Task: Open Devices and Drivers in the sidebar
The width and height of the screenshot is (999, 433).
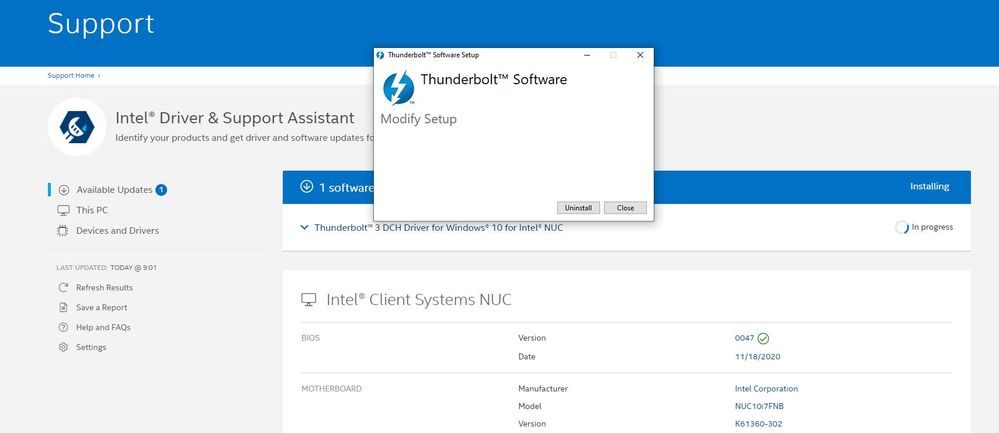Action: click(117, 231)
